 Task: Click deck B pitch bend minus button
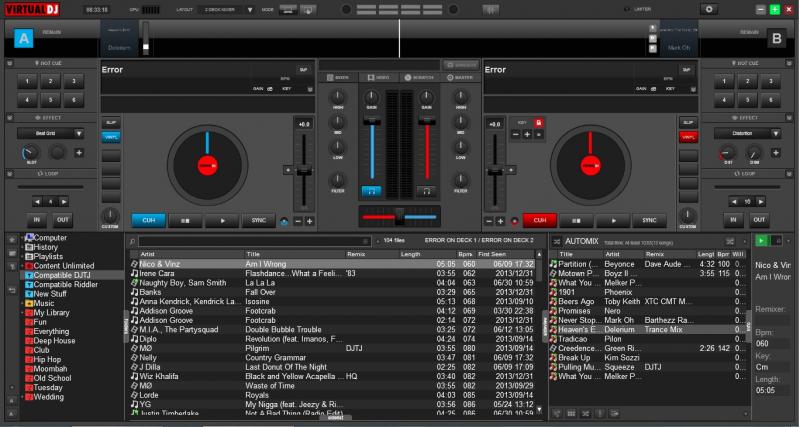489,221
